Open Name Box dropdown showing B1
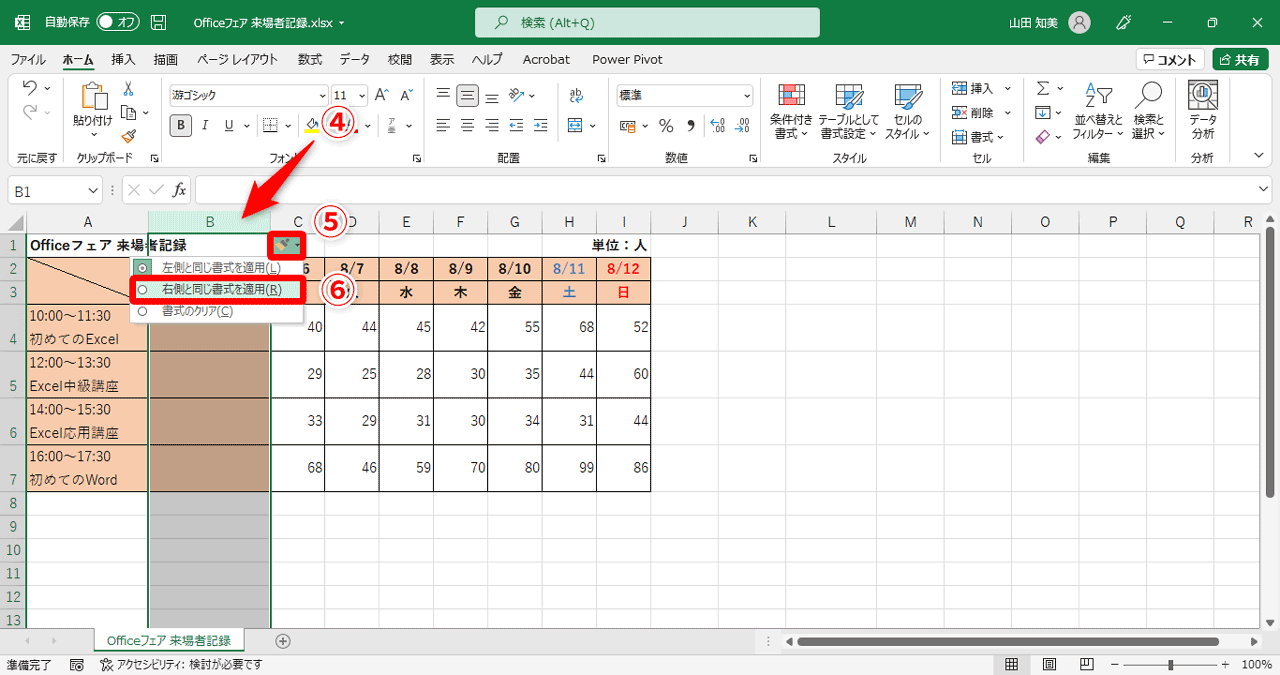This screenshot has height=675, width=1280. point(93,189)
